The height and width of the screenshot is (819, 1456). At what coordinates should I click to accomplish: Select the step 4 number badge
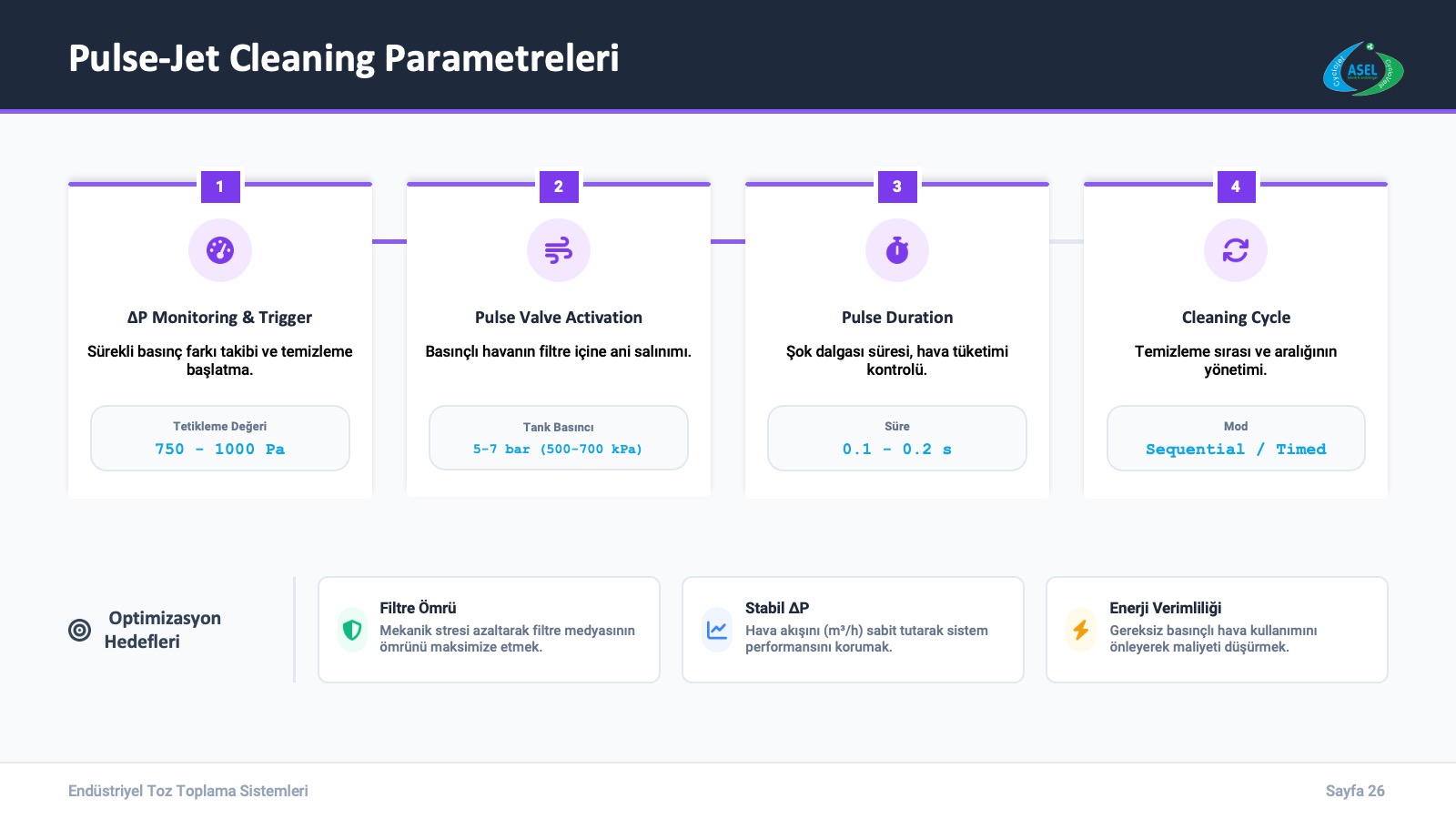1236,187
